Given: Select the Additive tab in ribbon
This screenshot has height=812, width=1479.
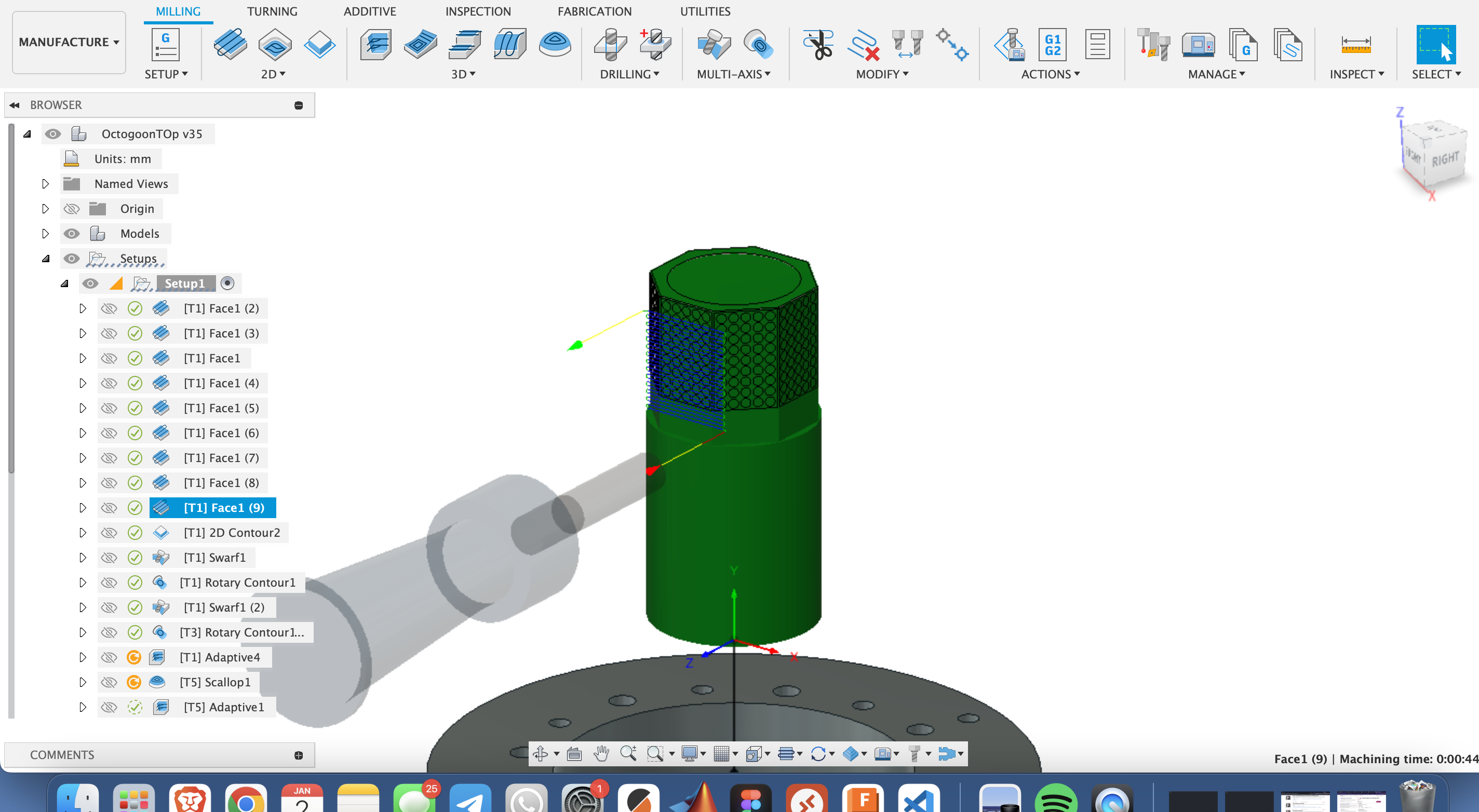Looking at the screenshot, I should 370,11.
